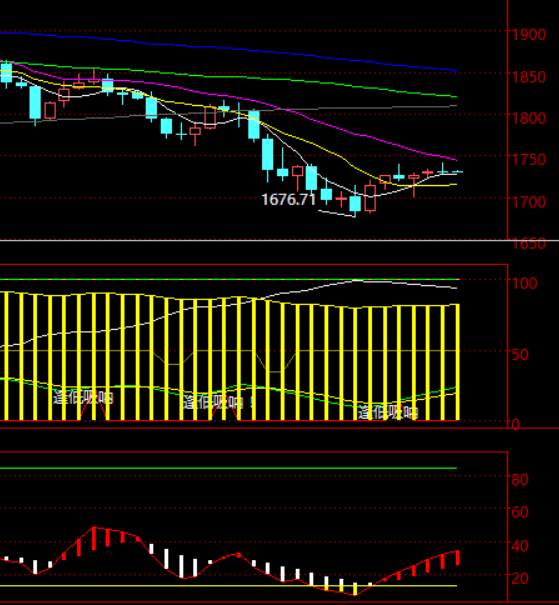Click the 1650 price axis label
Image resolution: width=559 pixels, height=605 pixels.
tap(529, 244)
